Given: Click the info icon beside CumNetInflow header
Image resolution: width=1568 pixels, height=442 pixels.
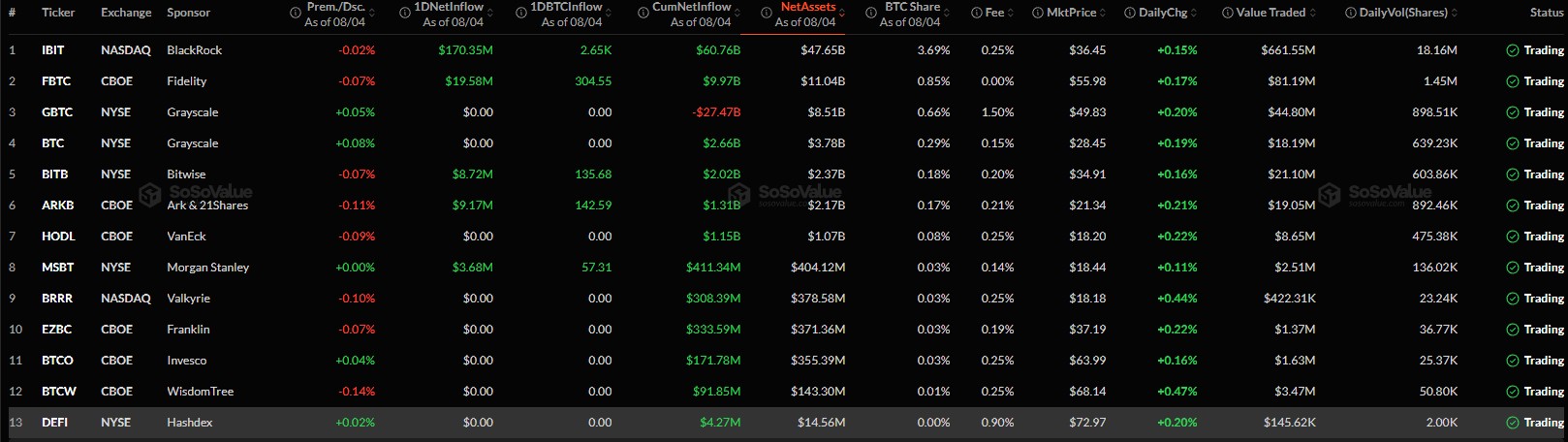Looking at the screenshot, I should tap(643, 13).
